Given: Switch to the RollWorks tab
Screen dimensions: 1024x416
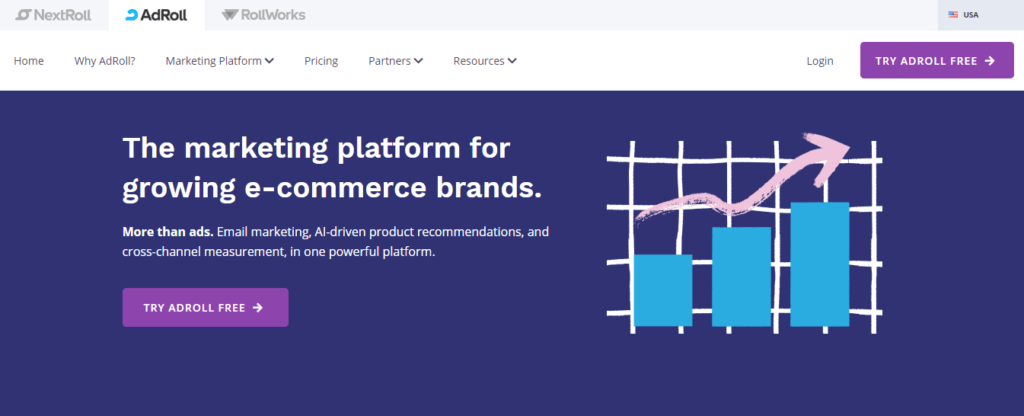Looking at the screenshot, I should point(263,14).
